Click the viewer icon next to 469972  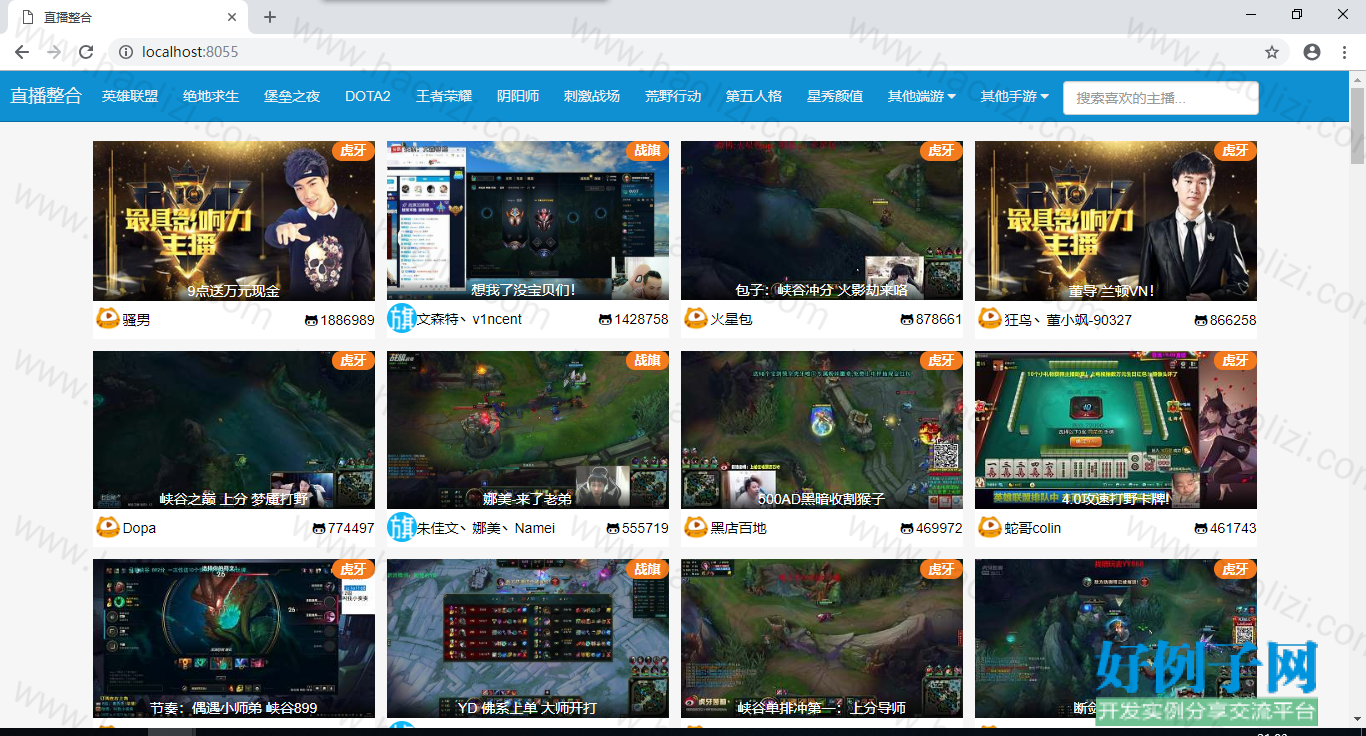(x=907, y=528)
